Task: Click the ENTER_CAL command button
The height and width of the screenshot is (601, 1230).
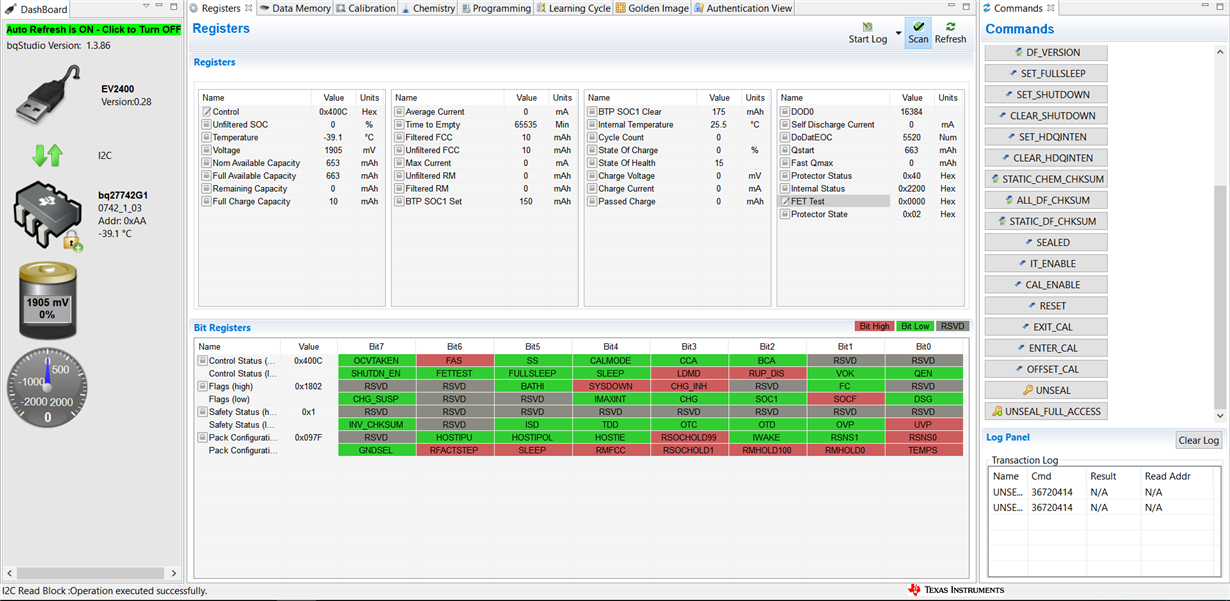Action: (1046, 348)
